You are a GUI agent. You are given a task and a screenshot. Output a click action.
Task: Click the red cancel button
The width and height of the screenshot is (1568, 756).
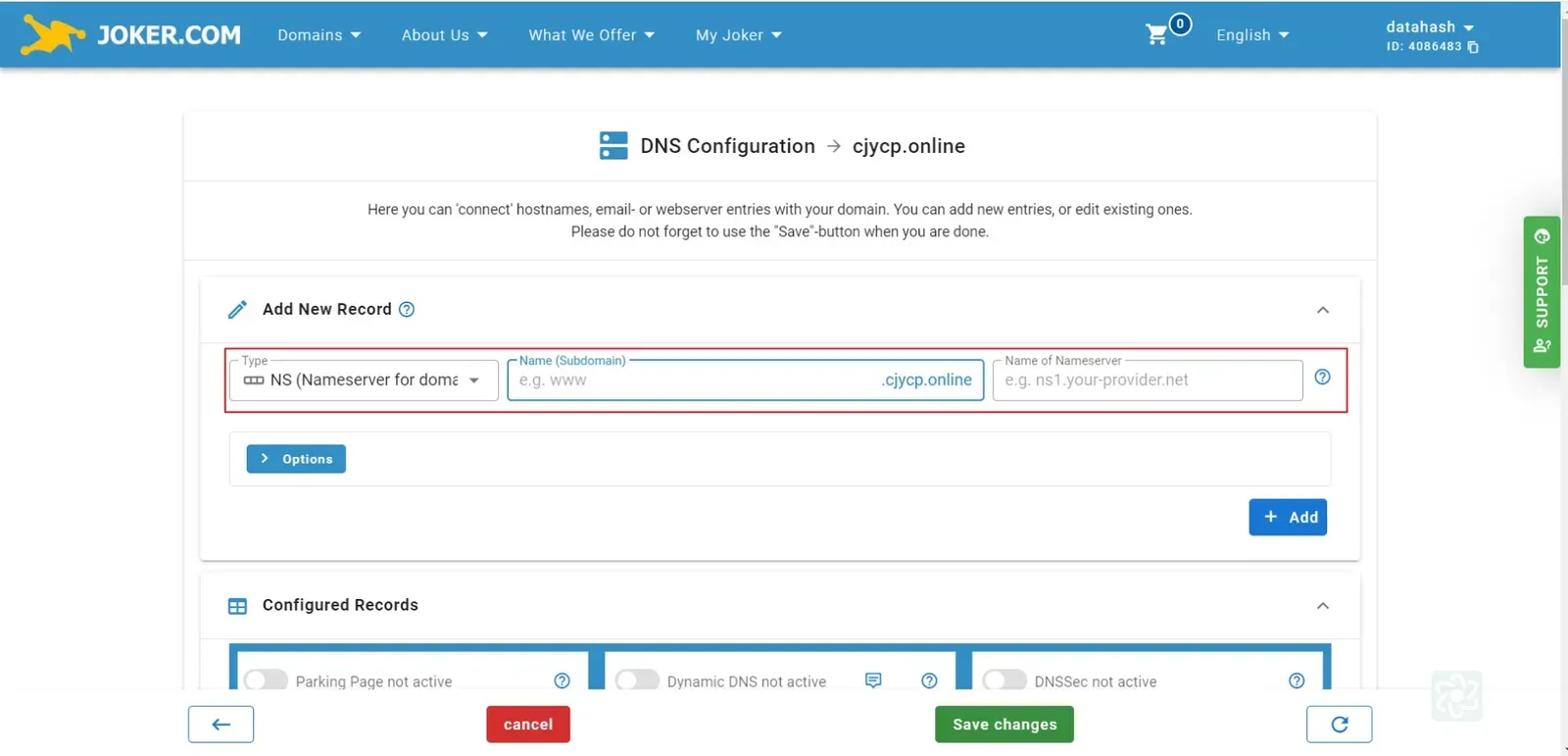coord(528,725)
